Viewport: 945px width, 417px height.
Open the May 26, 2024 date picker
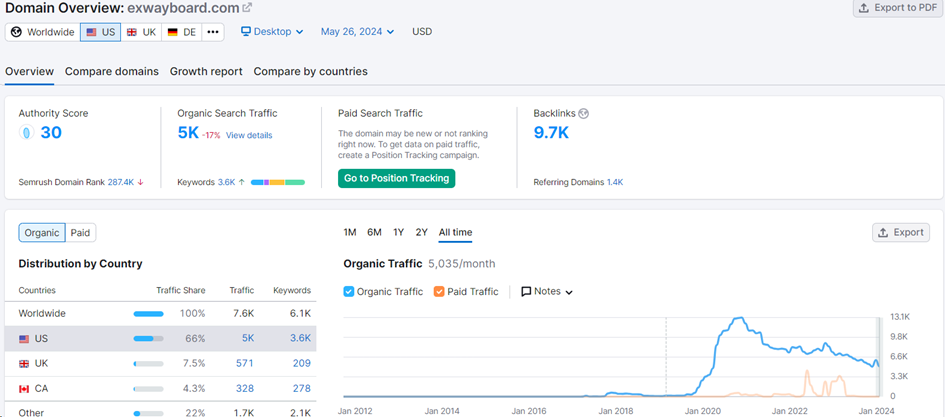tap(360, 32)
